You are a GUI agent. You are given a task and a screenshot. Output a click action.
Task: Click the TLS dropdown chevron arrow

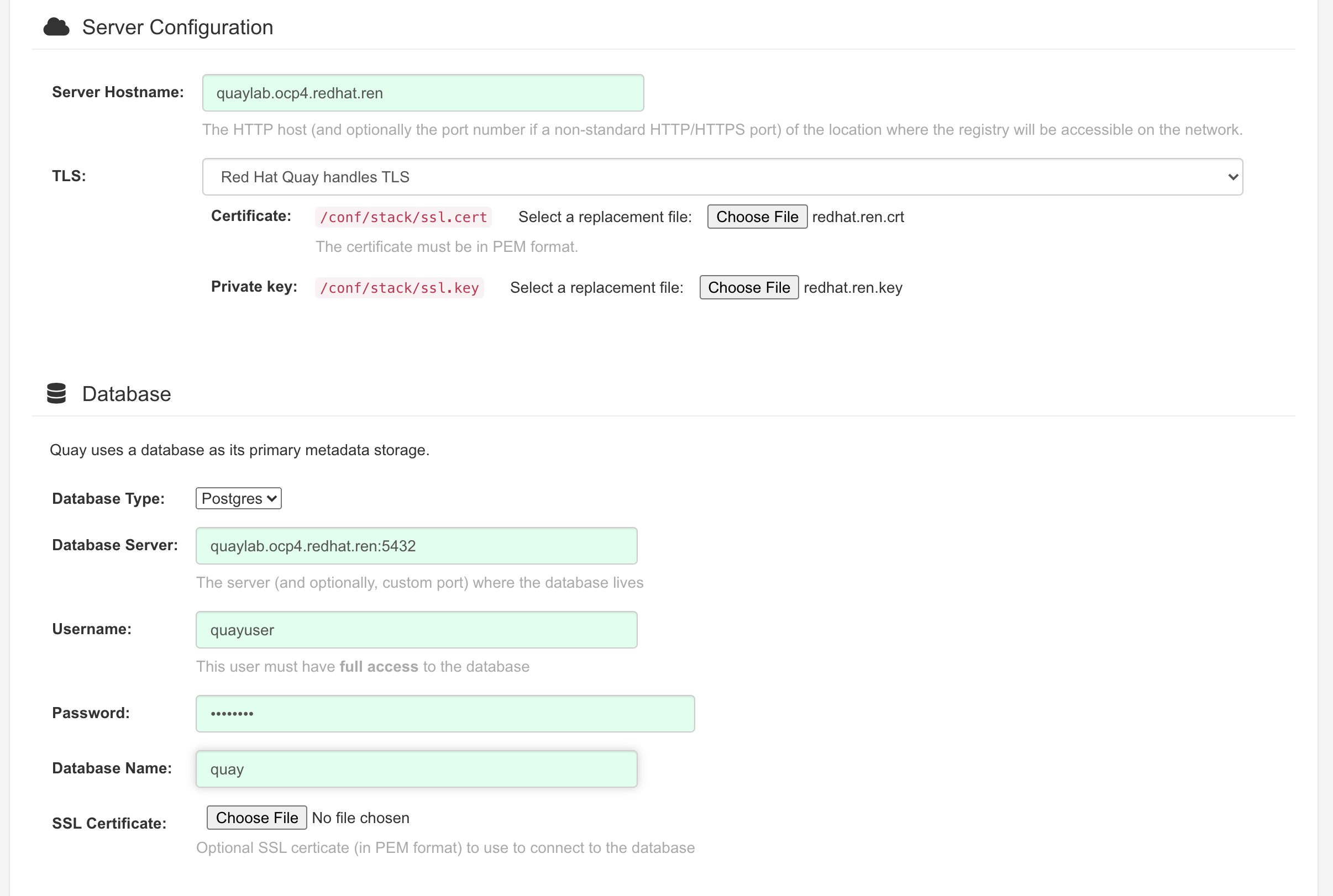[1232, 177]
